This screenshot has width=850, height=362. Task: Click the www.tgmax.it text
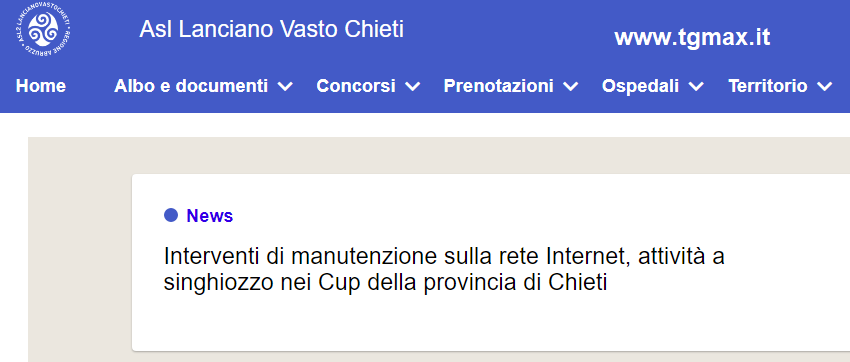point(692,37)
